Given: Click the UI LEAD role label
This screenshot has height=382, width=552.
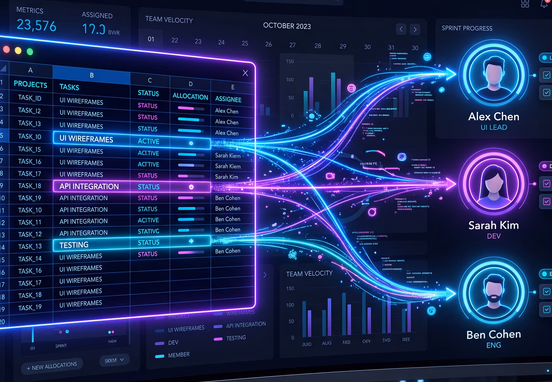Looking at the screenshot, I should click(494, 127).
